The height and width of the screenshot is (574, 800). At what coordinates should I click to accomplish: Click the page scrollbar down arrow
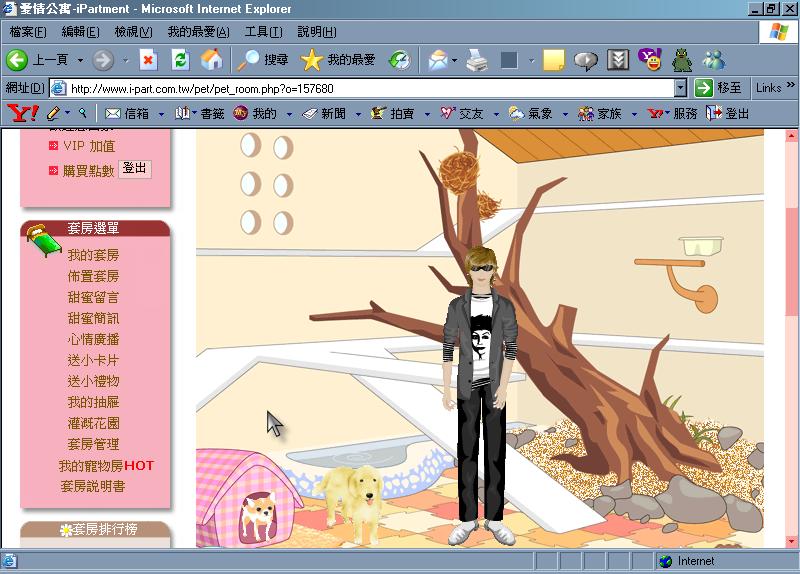[791, 541]
